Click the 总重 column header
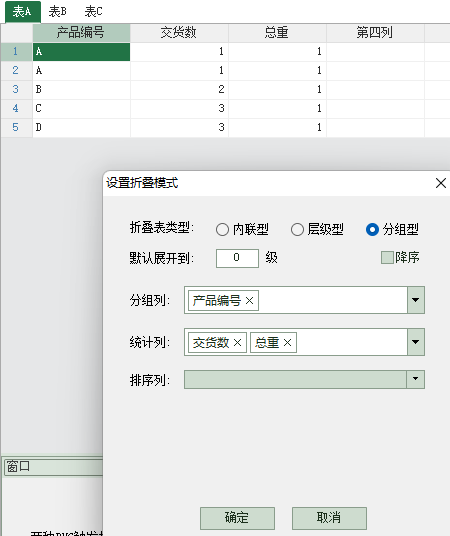 click(277, 33)
